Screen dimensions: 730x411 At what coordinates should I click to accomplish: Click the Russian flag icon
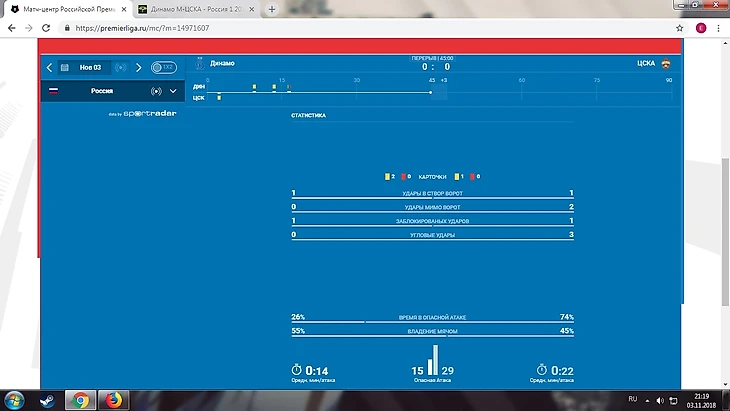click(54, 91)
